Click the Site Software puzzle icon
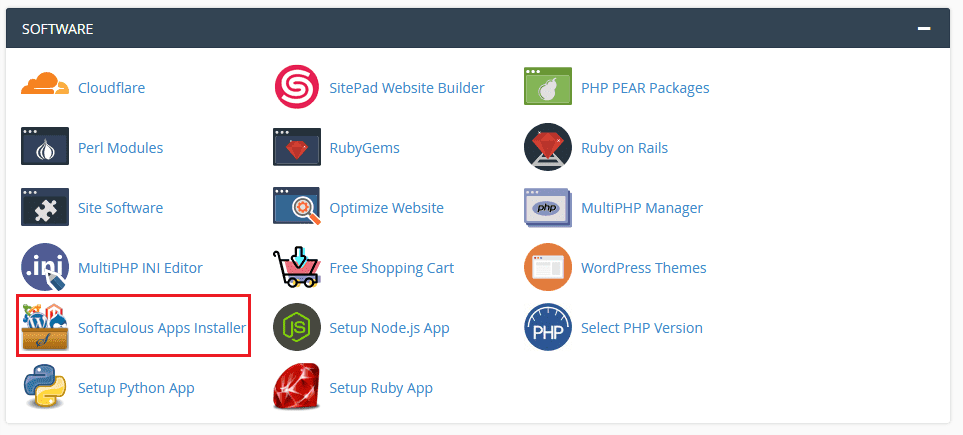The width and height of the screenshot is (963, 435). (x=45, y=207)
